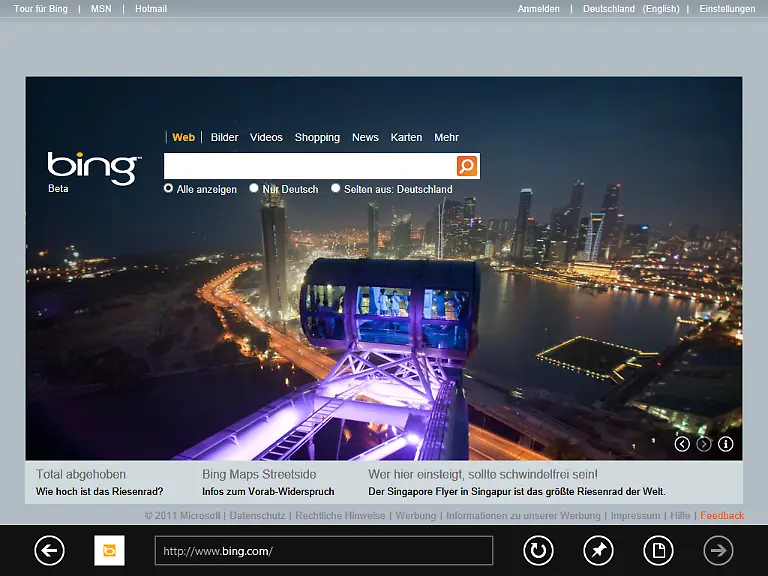Switch to the Karten tab

point(406,137)
